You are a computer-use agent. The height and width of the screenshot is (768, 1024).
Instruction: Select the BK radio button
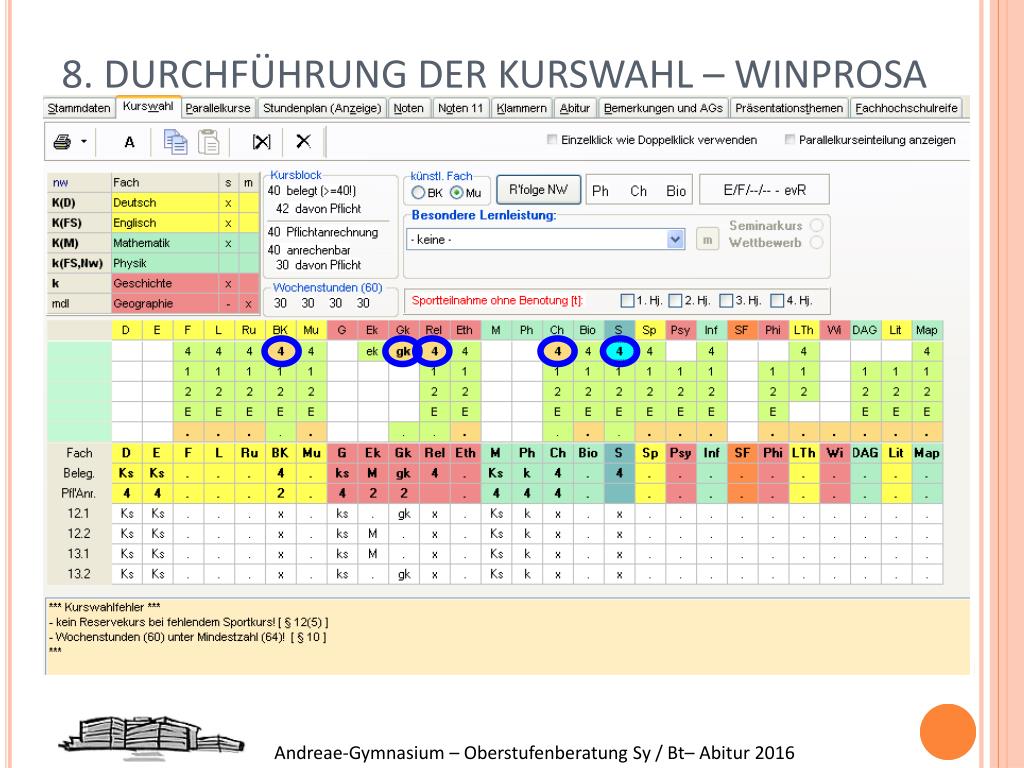point(418,193)
